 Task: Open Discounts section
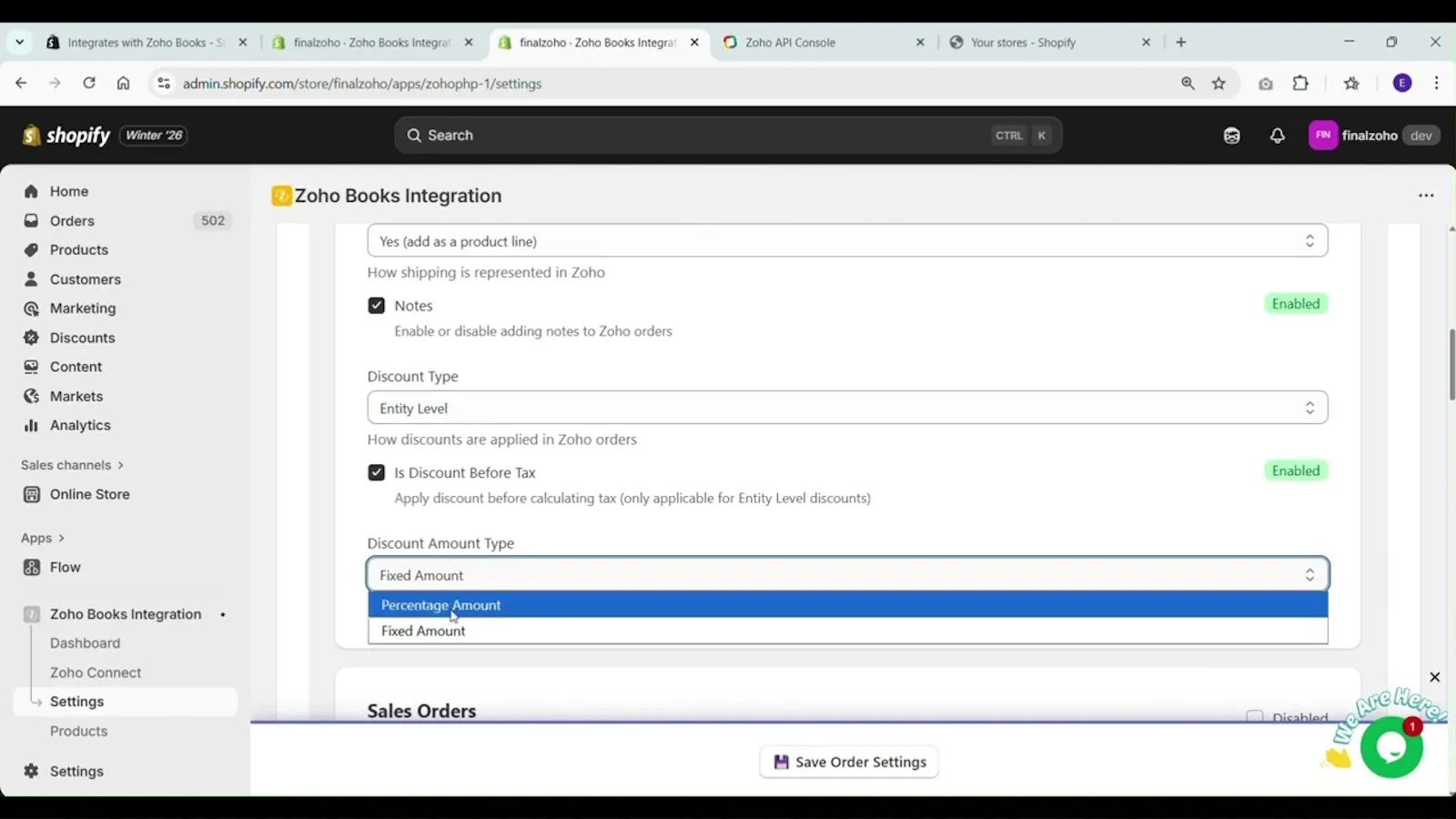pos(82,338)
